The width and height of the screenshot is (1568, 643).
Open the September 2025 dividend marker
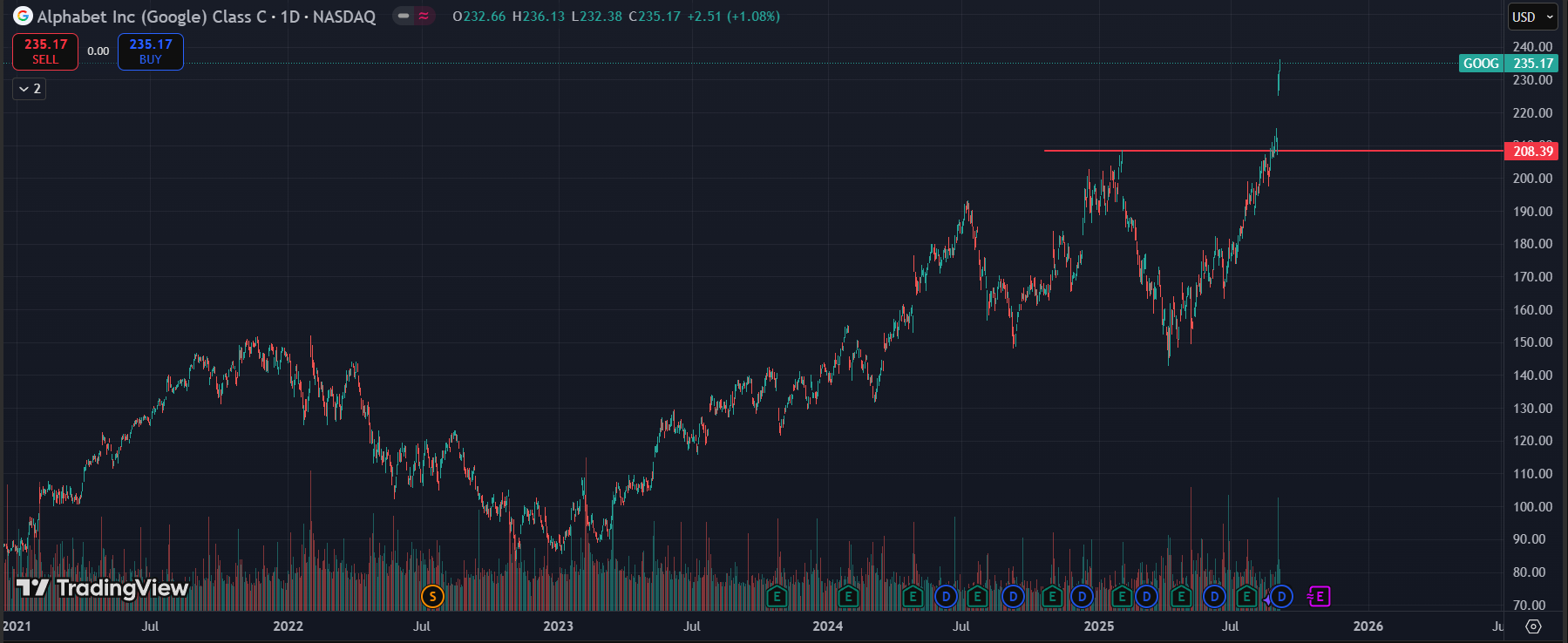coord(1281,597)
